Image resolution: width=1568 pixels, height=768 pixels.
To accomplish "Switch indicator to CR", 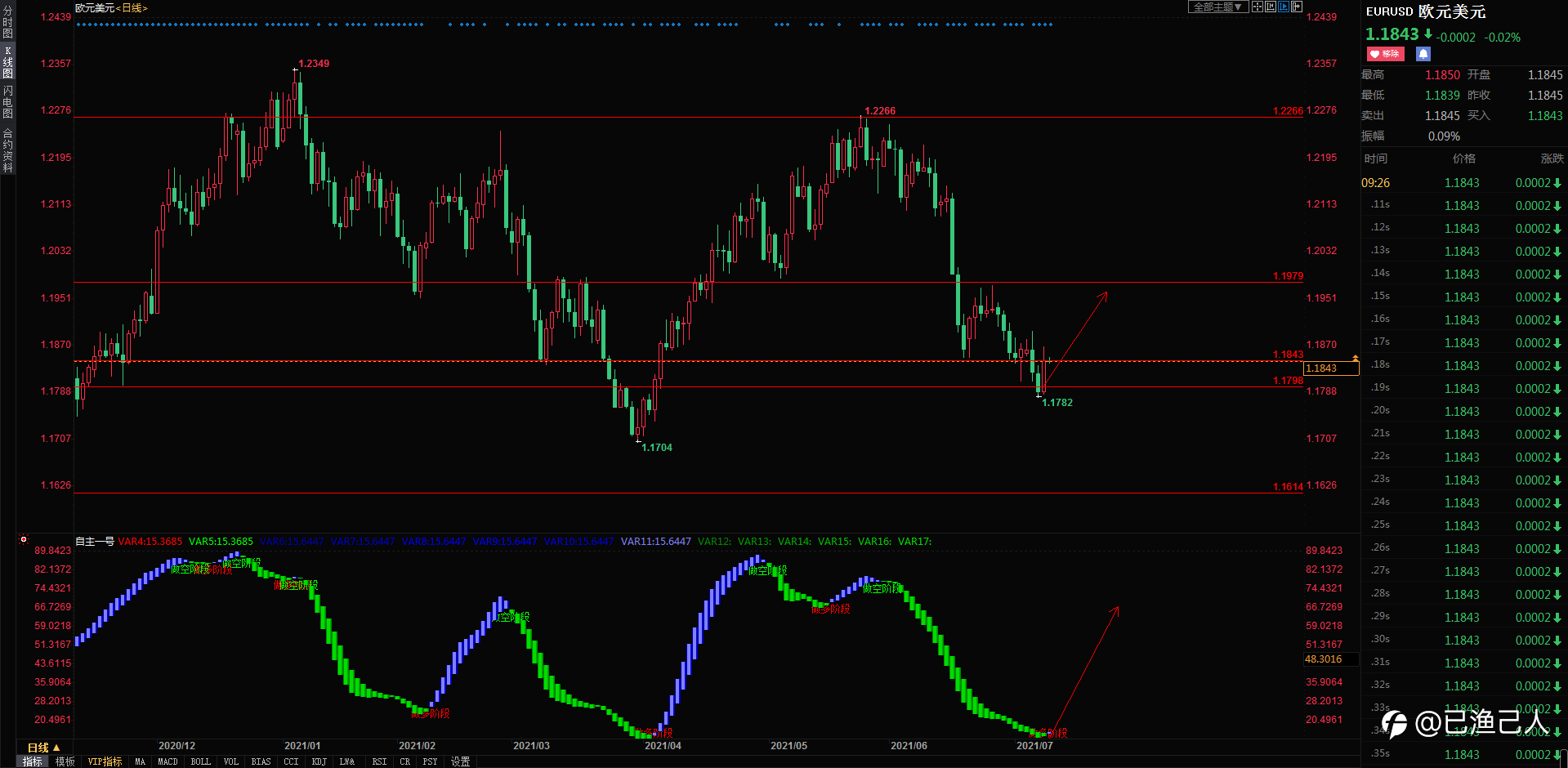I will pyautogui.click(x=404, y=761).
